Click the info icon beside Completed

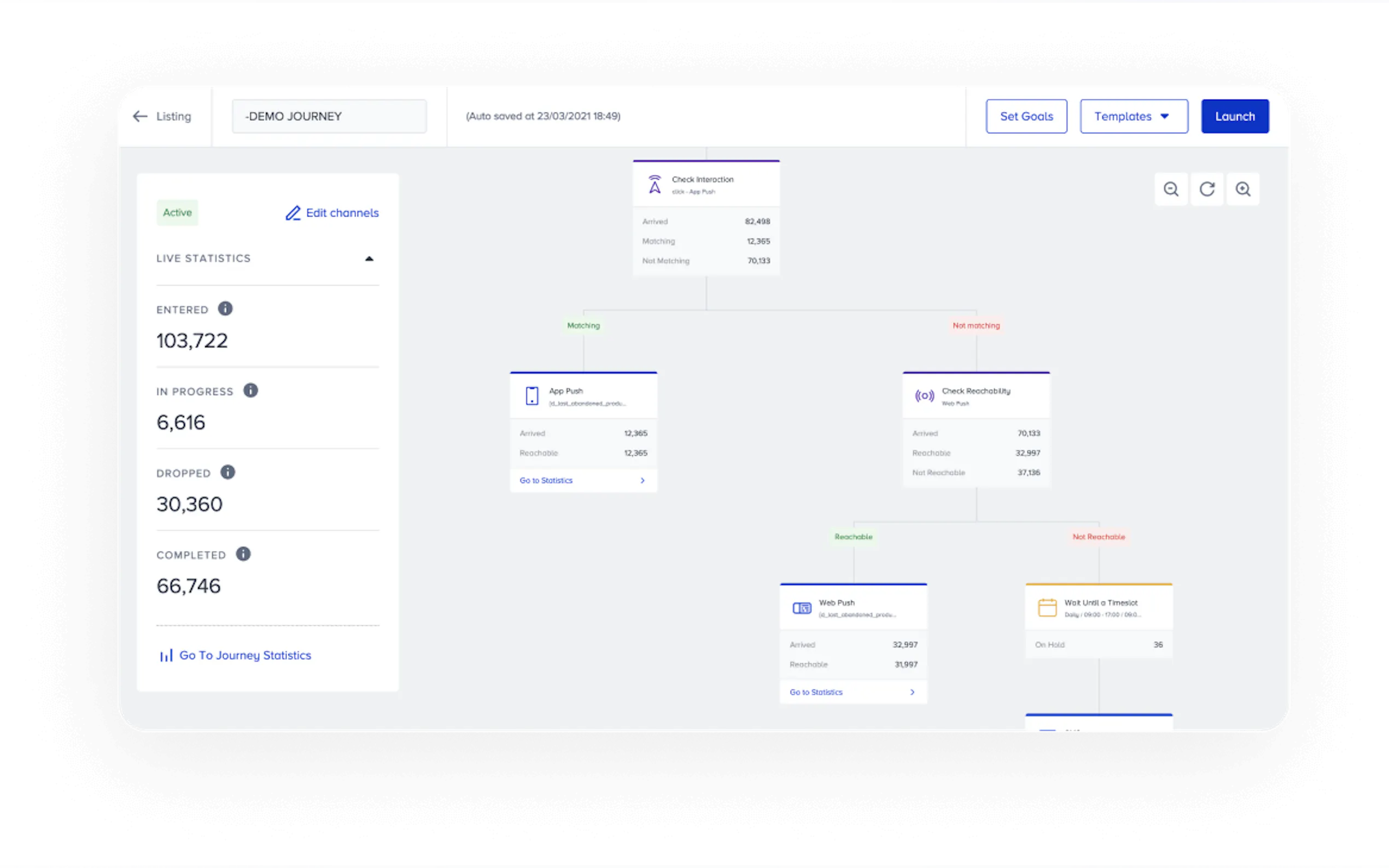tap(243, 554)
